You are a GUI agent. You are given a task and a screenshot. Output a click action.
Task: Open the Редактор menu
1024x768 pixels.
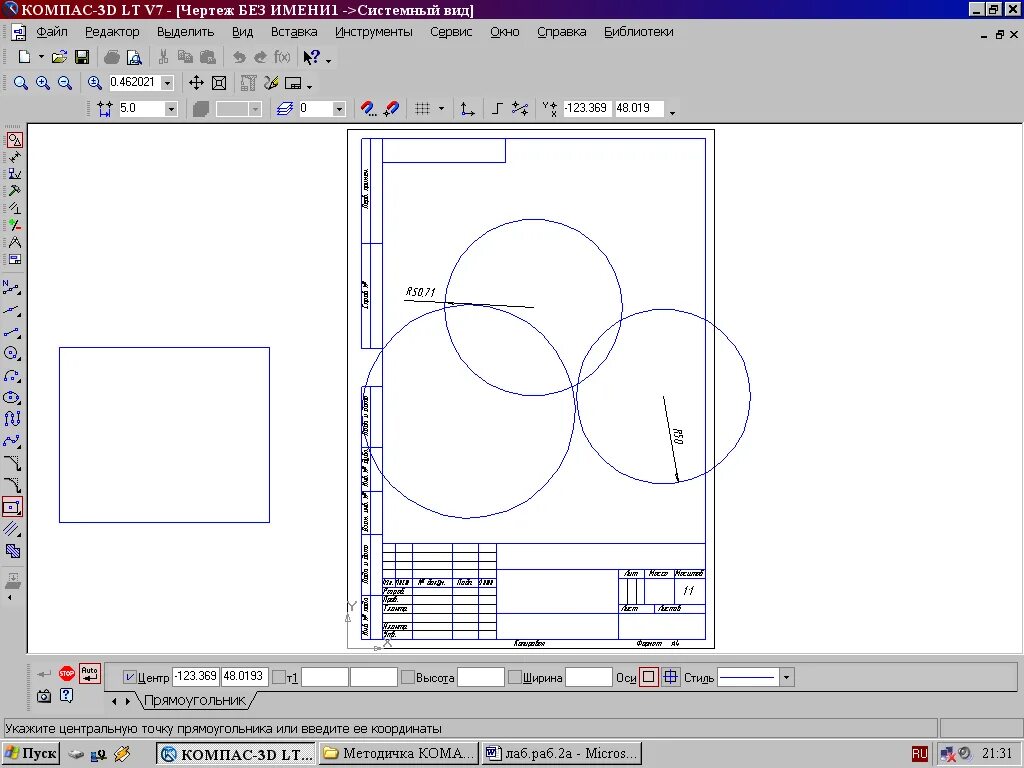112,31
